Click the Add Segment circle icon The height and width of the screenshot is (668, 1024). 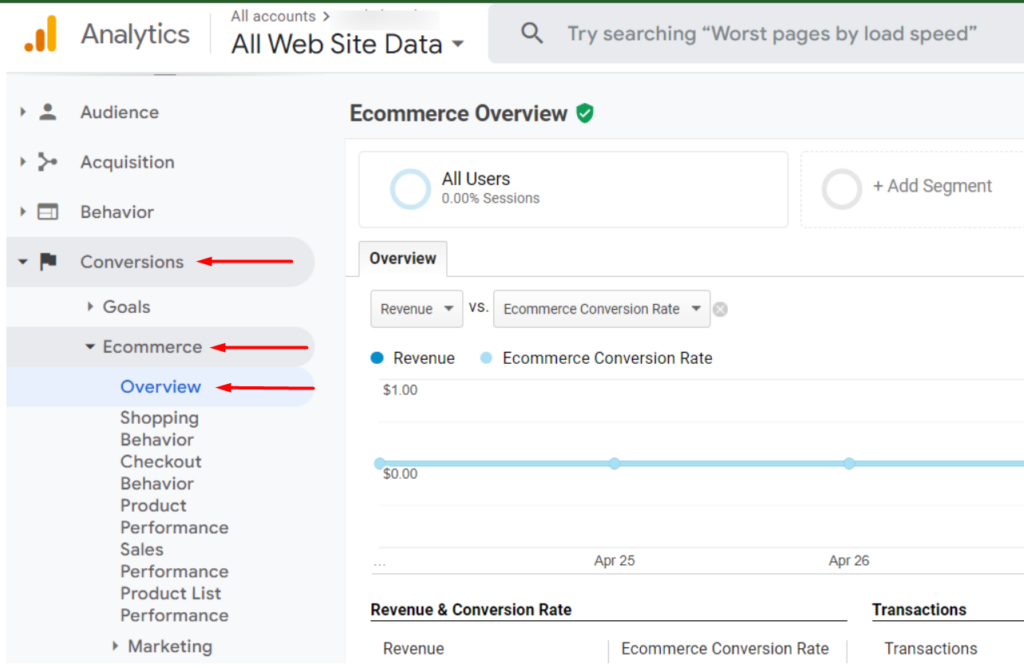[842, 189]
